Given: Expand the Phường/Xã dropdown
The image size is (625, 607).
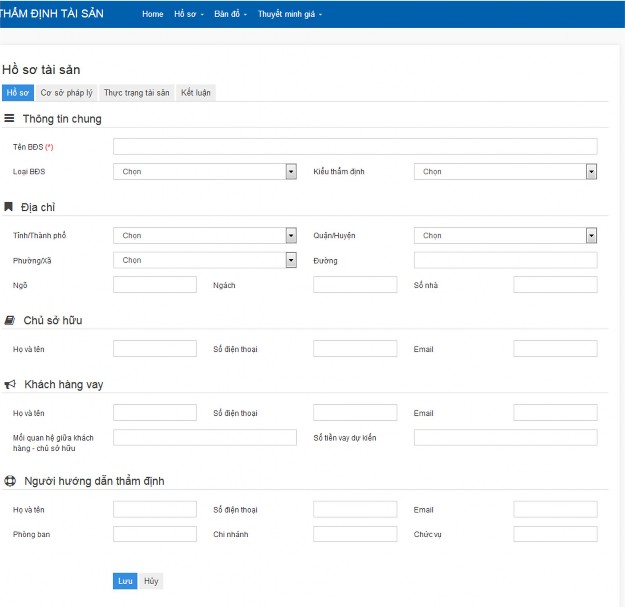Looking at the screenshot, I should pyautogui.click(x=205, y=260).
